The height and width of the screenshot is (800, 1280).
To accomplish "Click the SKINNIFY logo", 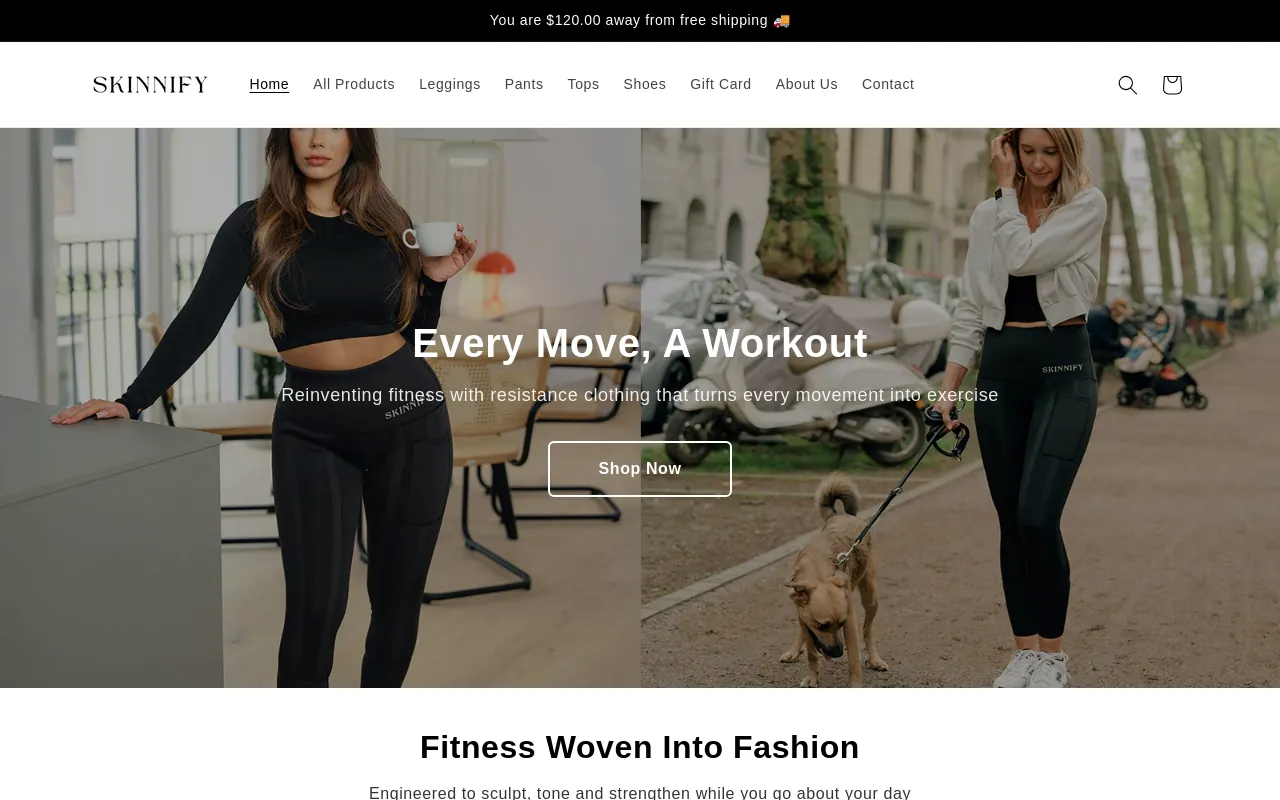I will point(150,85).
